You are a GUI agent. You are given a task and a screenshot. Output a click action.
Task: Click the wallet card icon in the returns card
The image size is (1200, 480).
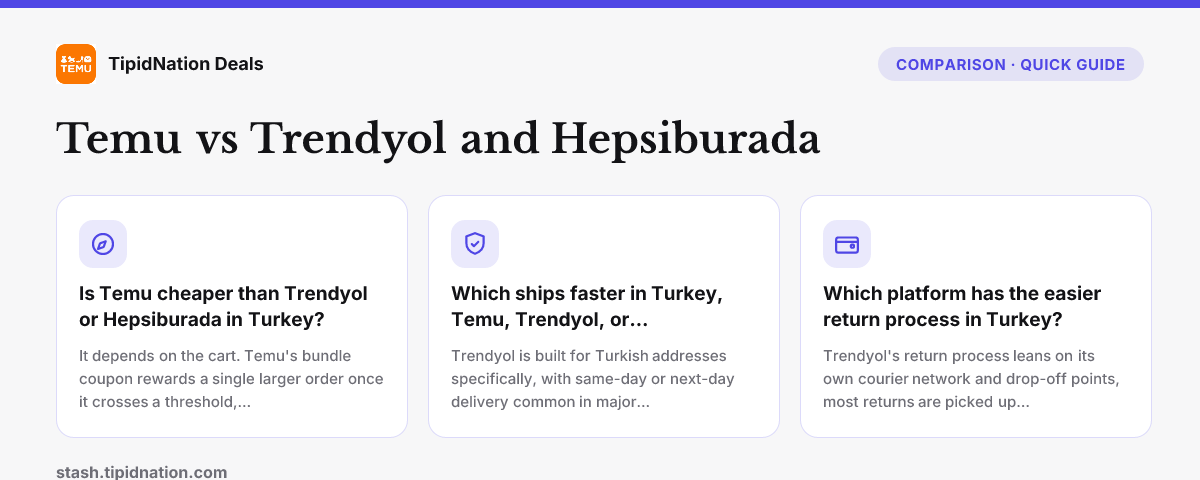847,244
